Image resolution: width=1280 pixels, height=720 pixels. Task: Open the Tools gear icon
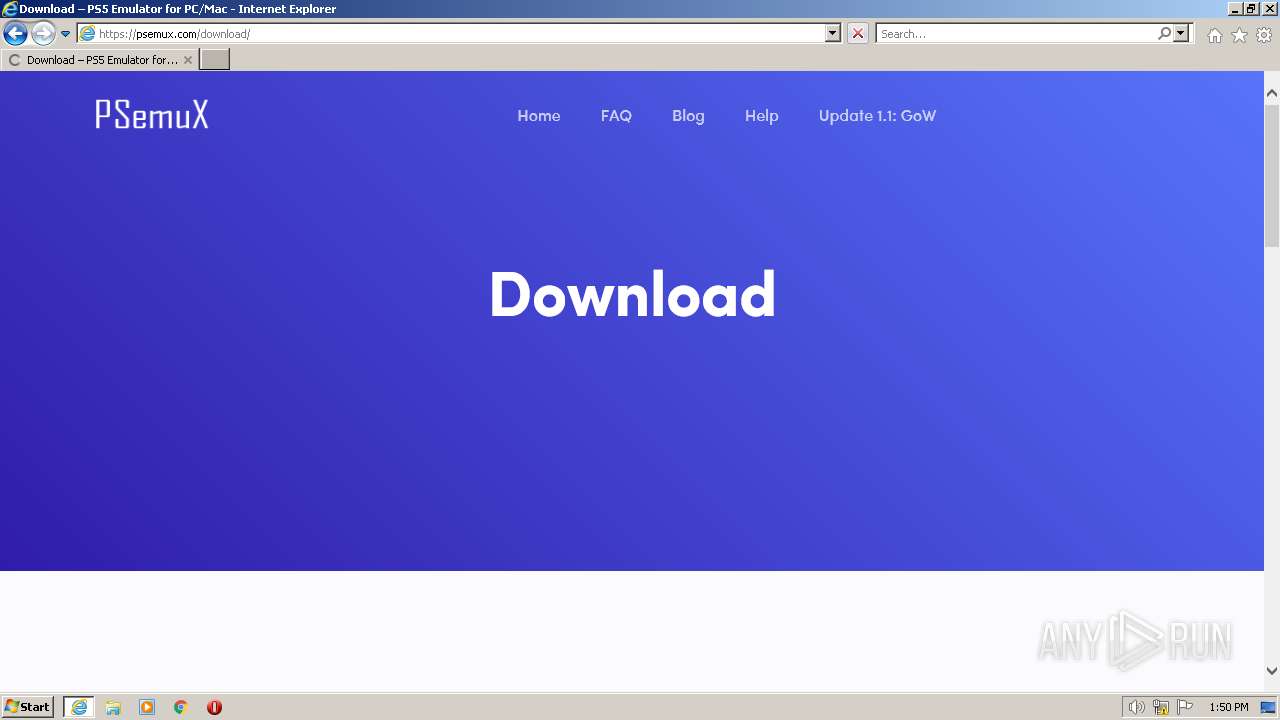pos(1264,35)
